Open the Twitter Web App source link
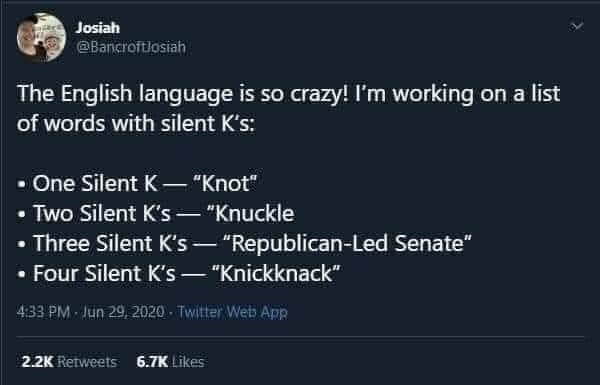The width and height of the screenshot is (600, 385). point(232,312)
